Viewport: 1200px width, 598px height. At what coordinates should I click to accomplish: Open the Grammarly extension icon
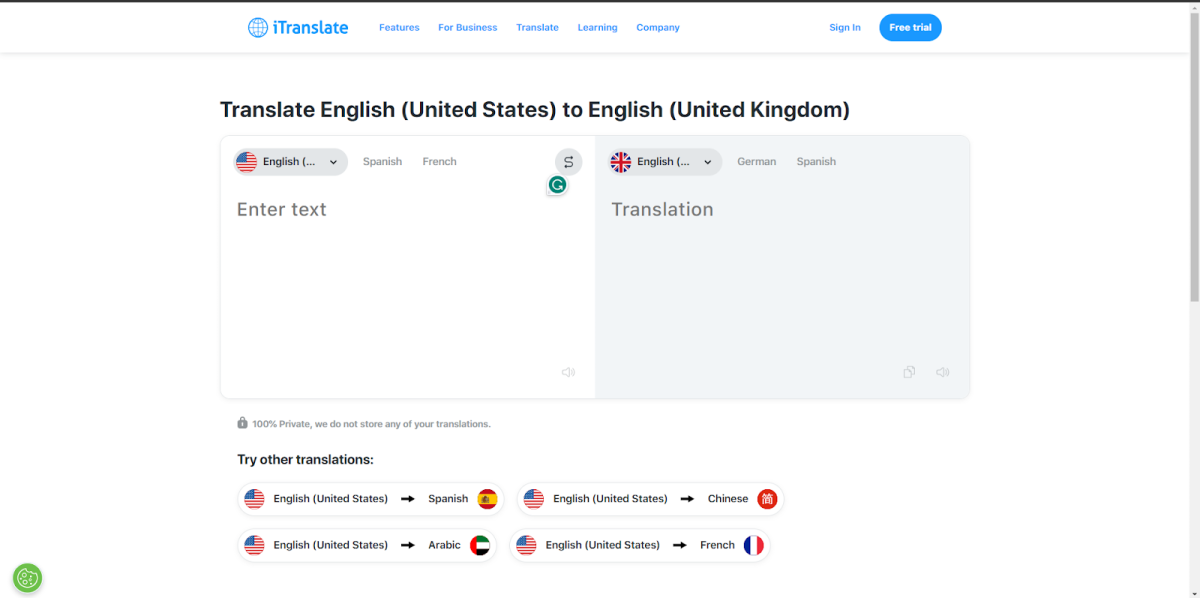point(556,185)
